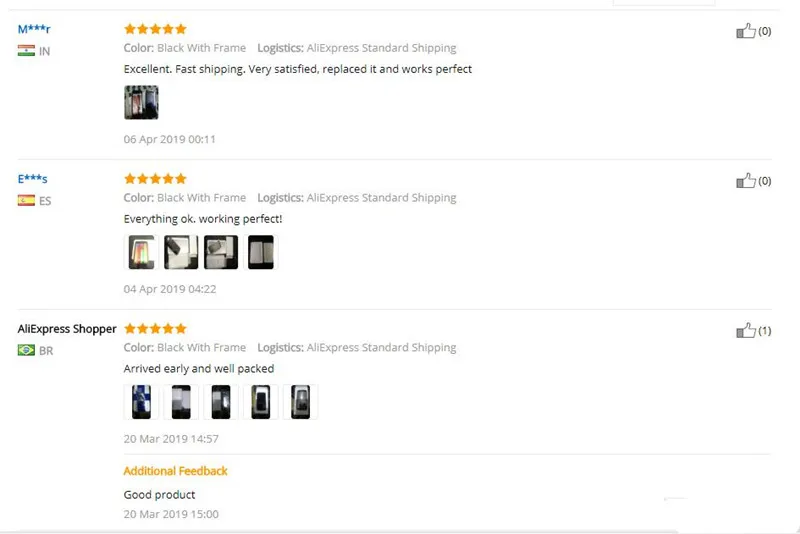The height and width of the screenshot is (534, 800).
Task: Click star rating on E***s's review
Action: pyautogui.click(x=155, y=179)
